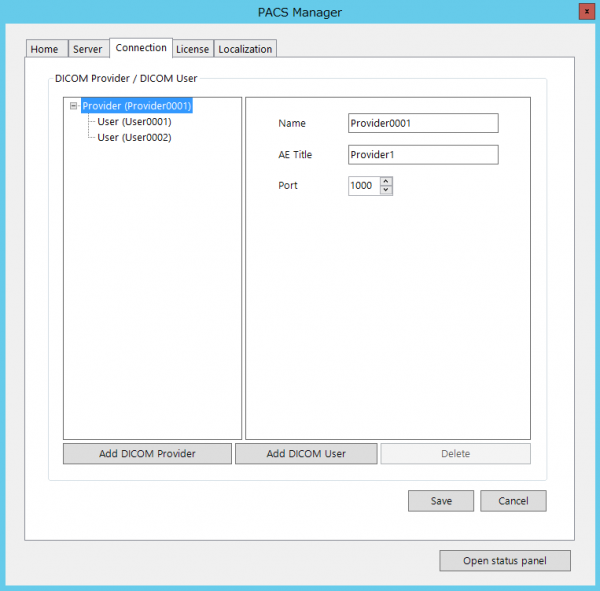This screenshot has width=600, height=591.
Task: Decrease the Port value with down arrow
Action: click(x=386, y=190)
